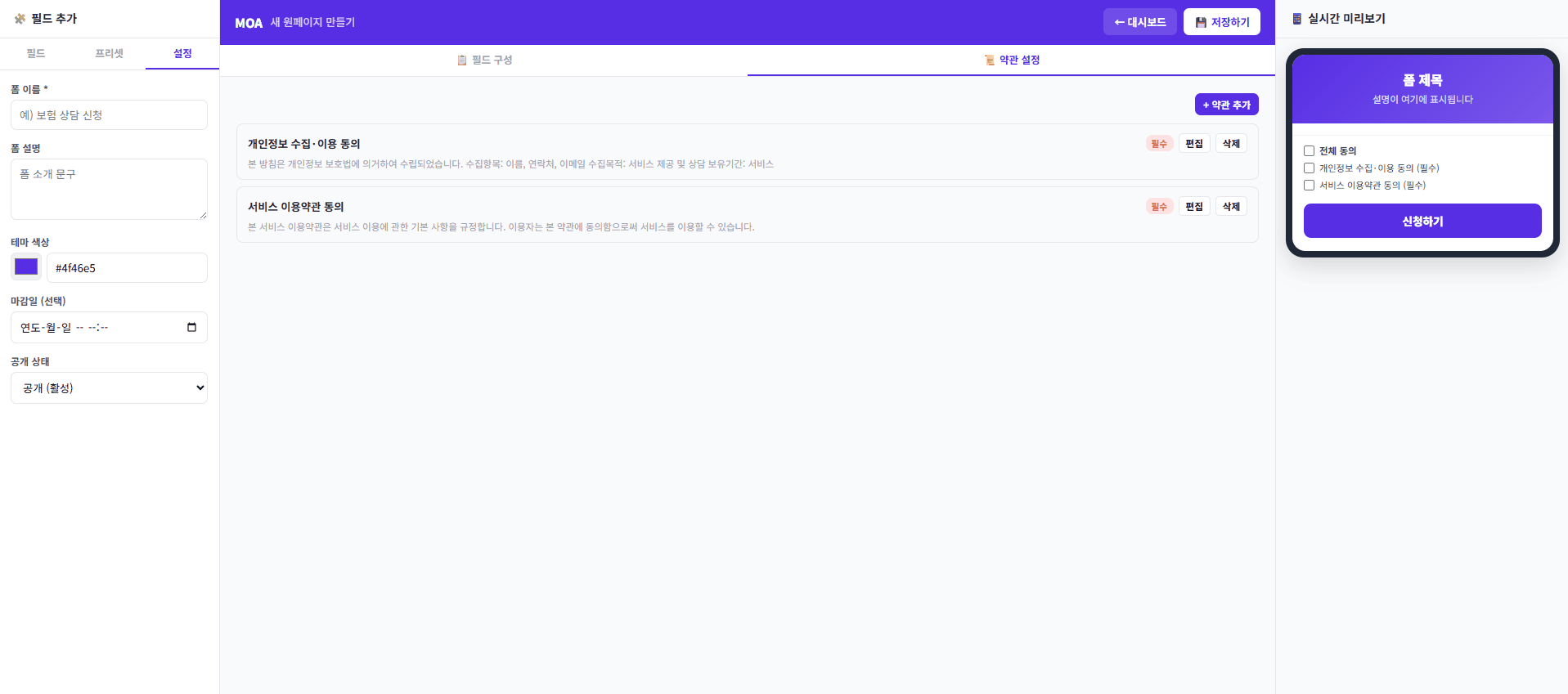Click the + 약관 추가 button

coord(1226,105)
